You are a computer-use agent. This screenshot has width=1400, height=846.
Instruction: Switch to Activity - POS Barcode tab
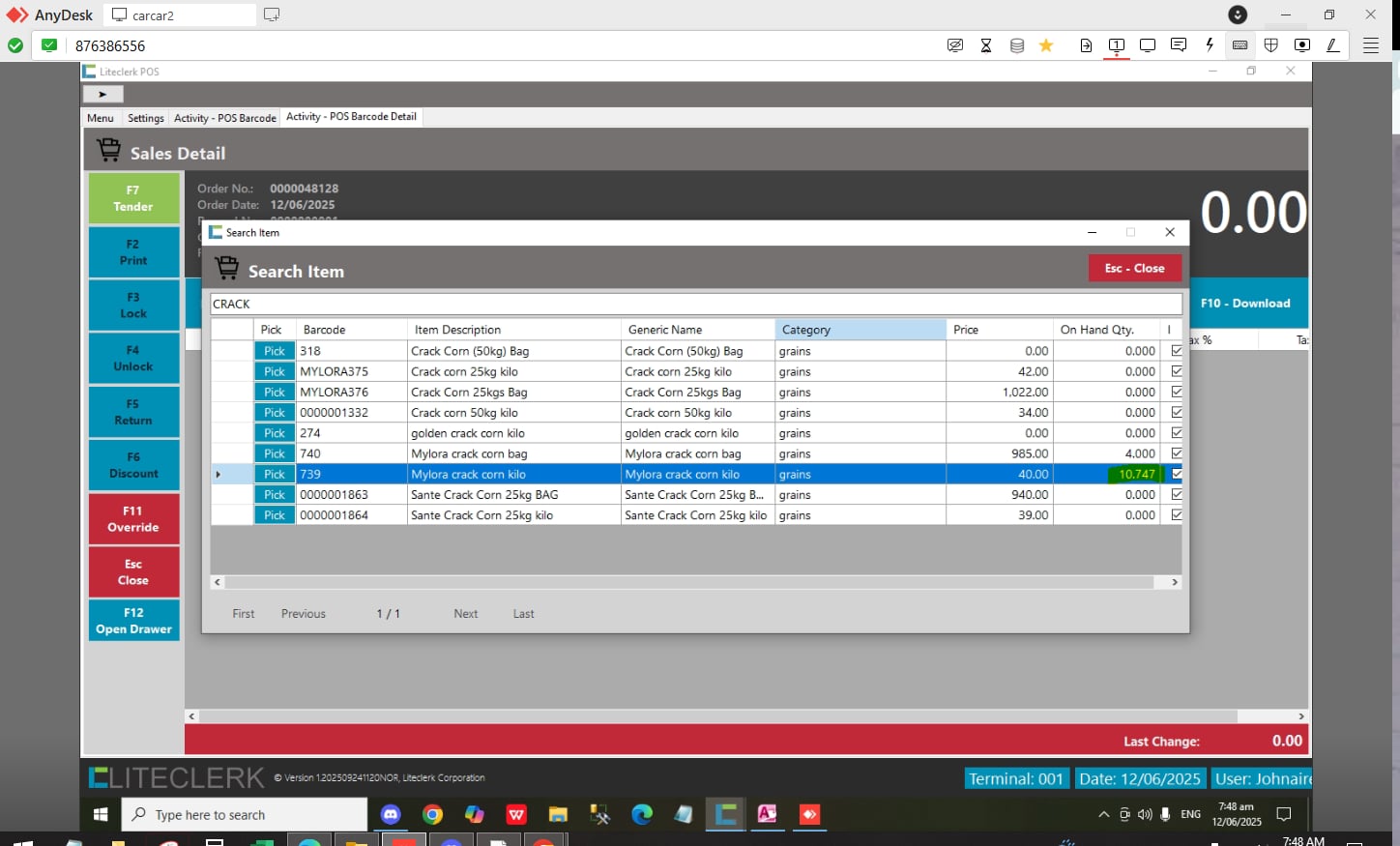[x=225, y=118]
